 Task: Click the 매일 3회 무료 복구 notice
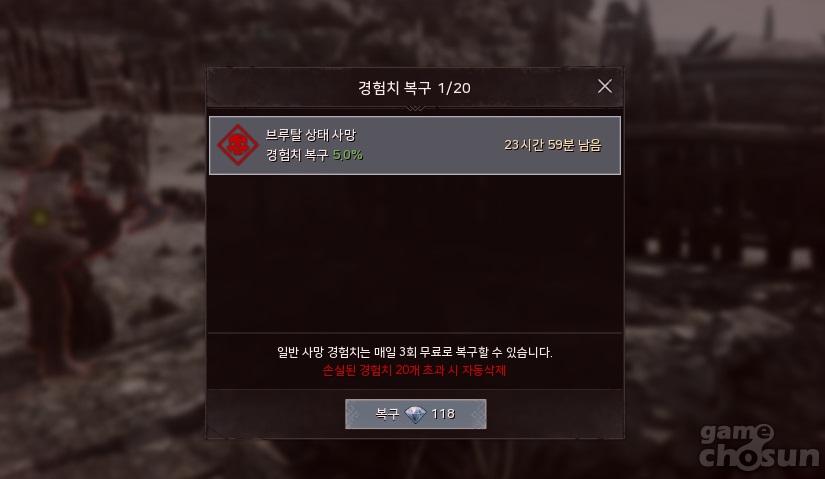click(x=415, y=352)
